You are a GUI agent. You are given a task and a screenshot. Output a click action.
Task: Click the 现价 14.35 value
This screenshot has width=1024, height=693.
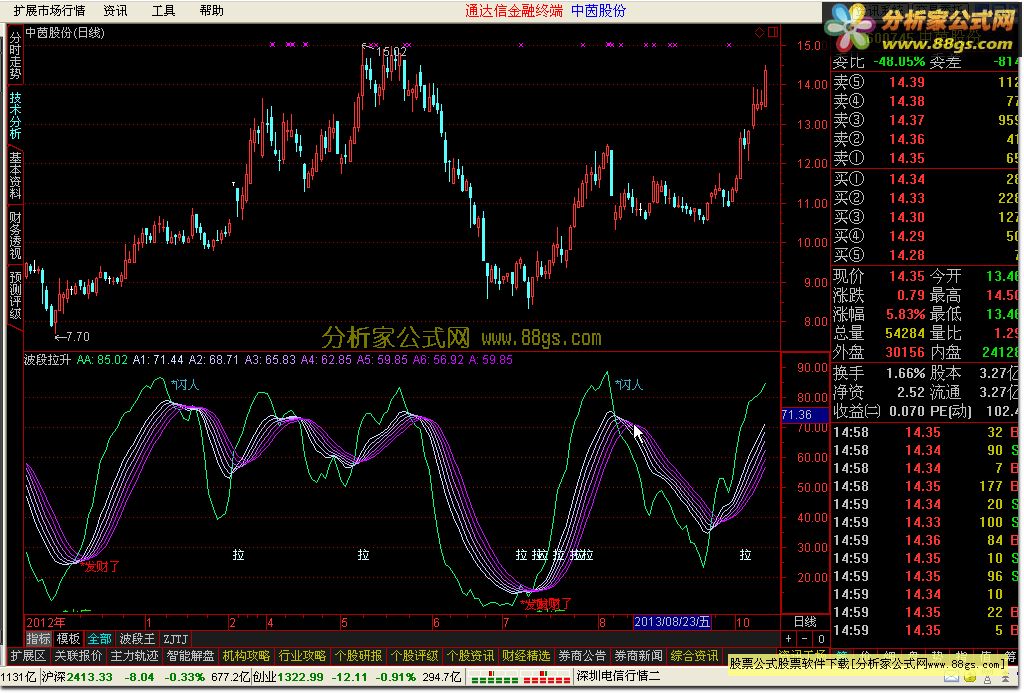click(906, 276)
